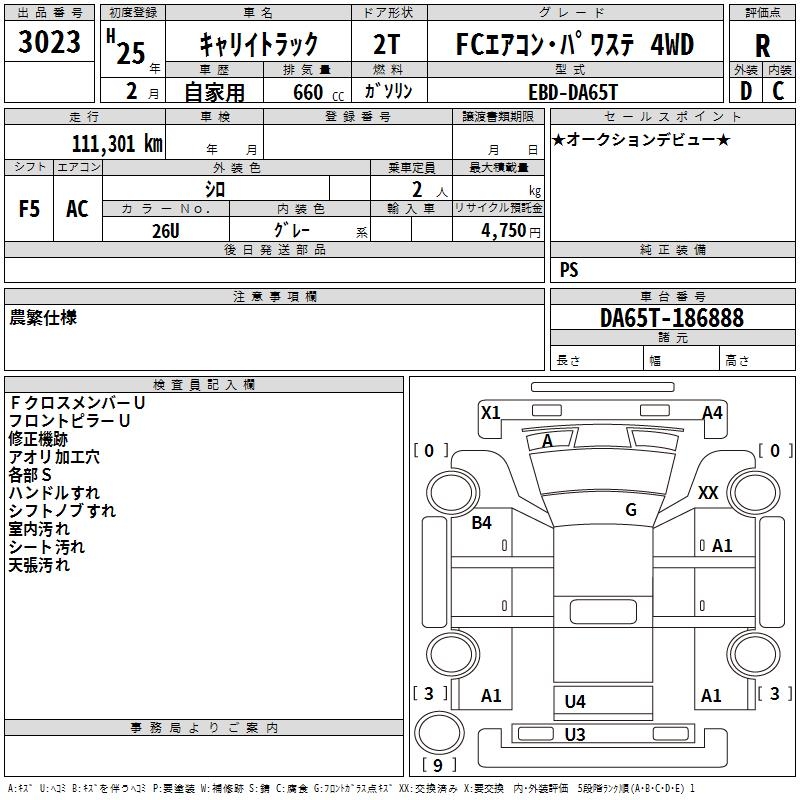Viewport: 800px width, 800px height.
Task: Click the spare tire circle icon
Action: pyautogui.click(x=439, y=733)
